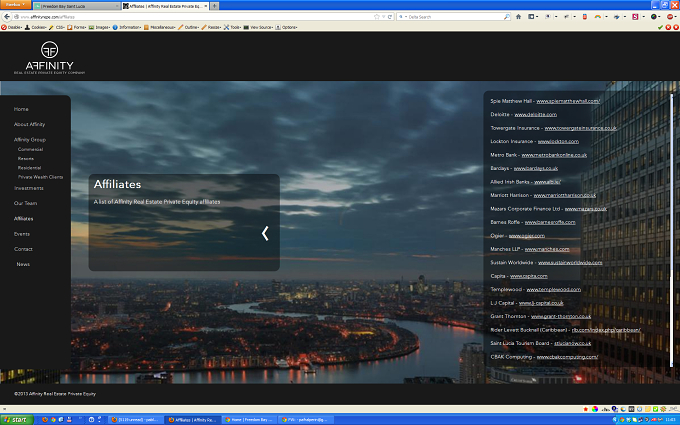The image size is (680, 425).
Task: Click the browser back arrow button
Action: (x=7, y=16)
